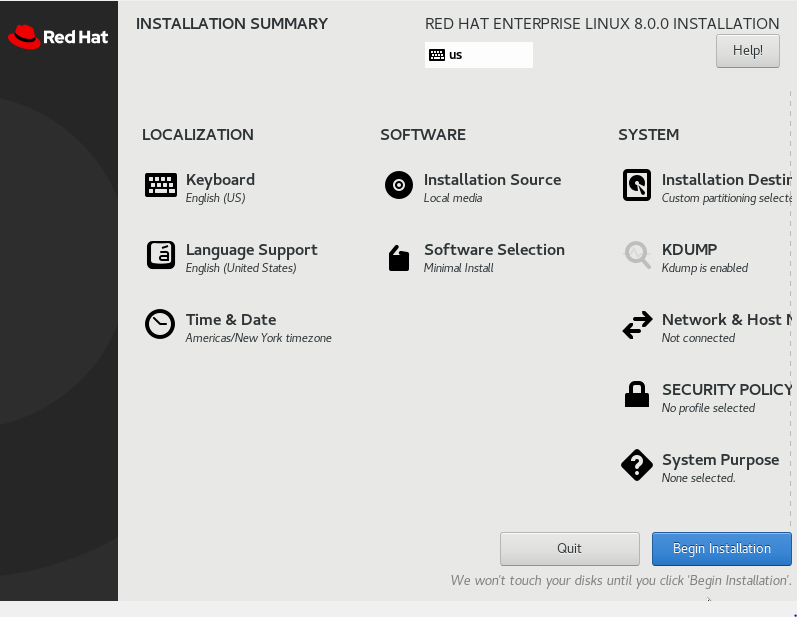The width and height of the screenshot is (797, 617).
Task: Click the us keyboard layout indicator
Action: pyautogui.click(x=479, y=55)
